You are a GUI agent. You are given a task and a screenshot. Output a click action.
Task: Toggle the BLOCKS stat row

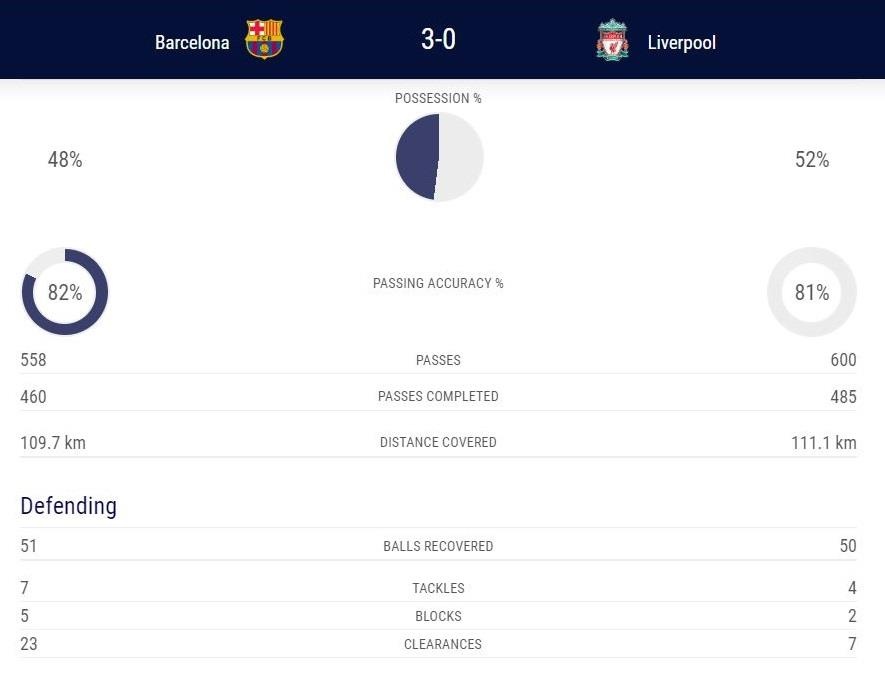pos(438,616)
